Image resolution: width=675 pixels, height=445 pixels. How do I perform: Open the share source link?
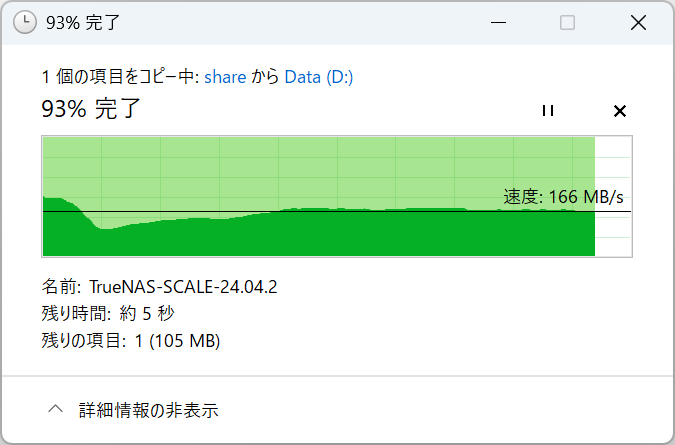225,77
